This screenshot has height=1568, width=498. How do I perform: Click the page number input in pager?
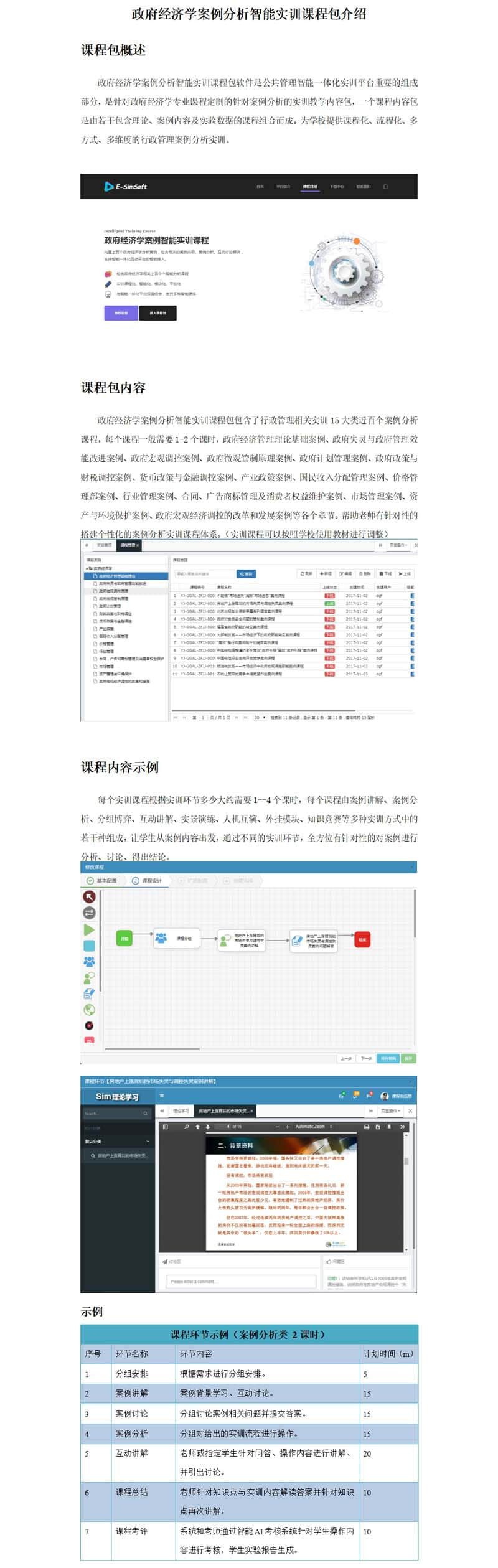point(202,718)
